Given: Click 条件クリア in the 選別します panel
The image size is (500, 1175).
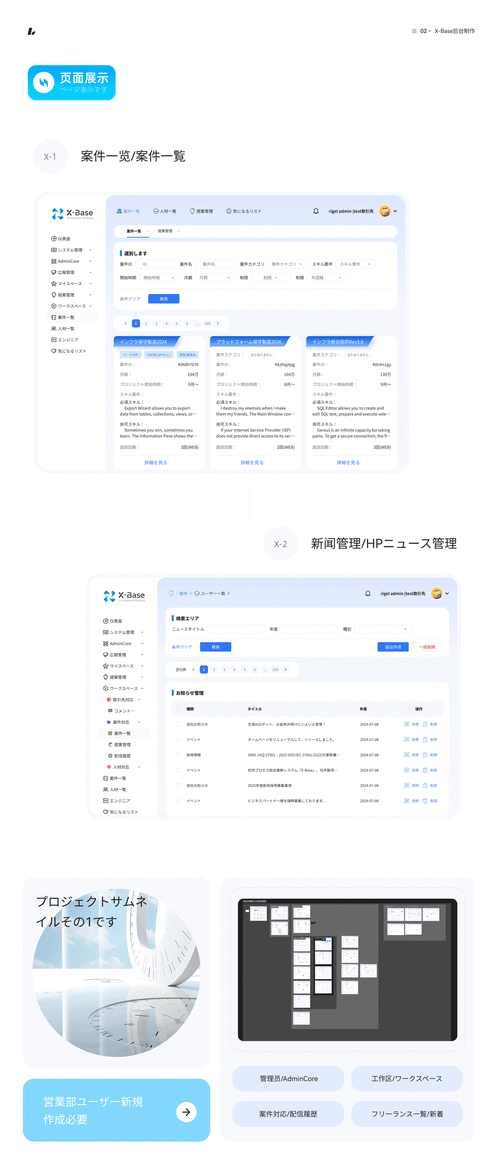Looking at the screenshot, I should click(x=130, y=298).
